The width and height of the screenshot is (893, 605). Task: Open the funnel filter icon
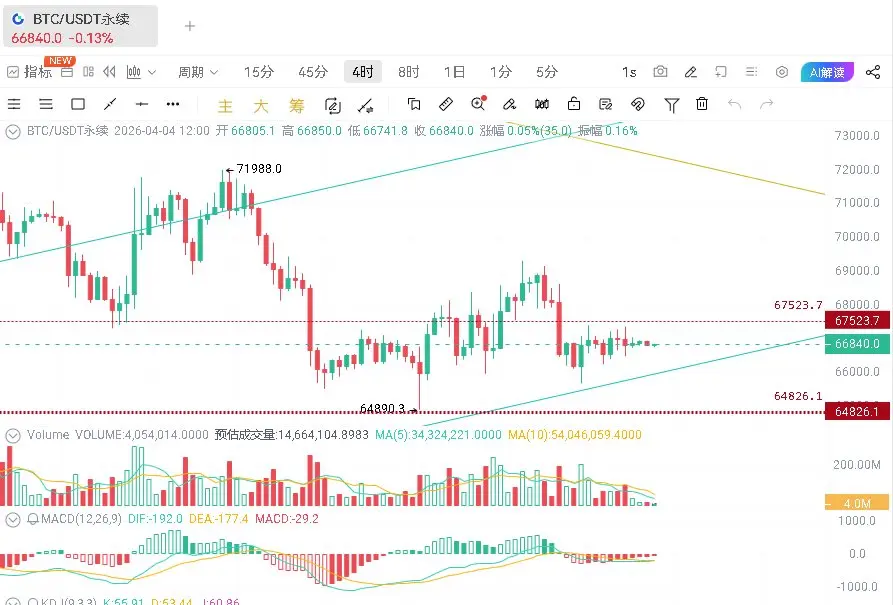point(671,105)
